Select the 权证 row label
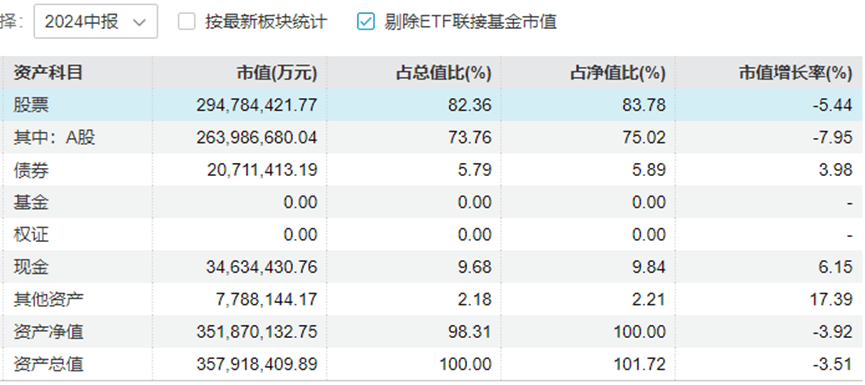 [31, 235]
